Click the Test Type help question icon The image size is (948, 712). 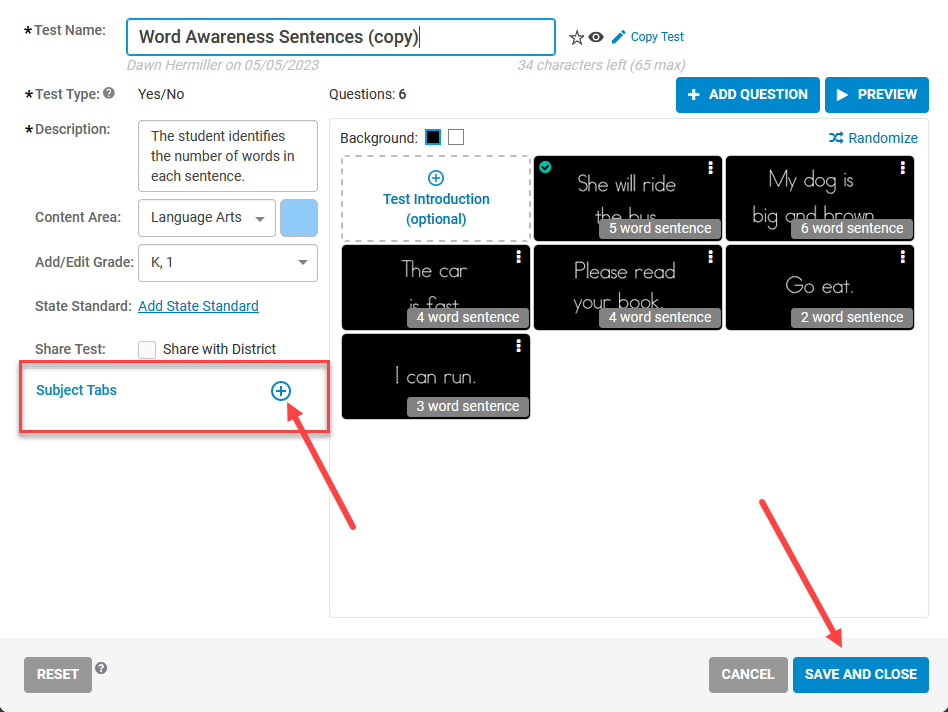click(x=109, y=93)
